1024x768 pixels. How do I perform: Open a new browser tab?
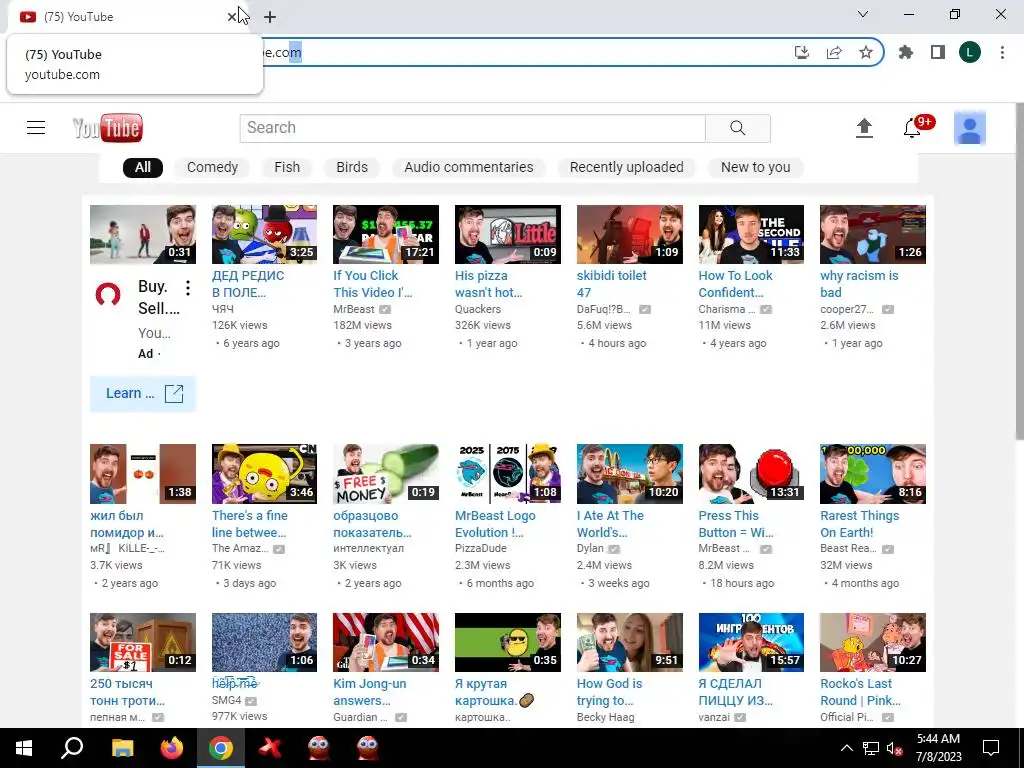pyautogui.click(x=270, y=17)
